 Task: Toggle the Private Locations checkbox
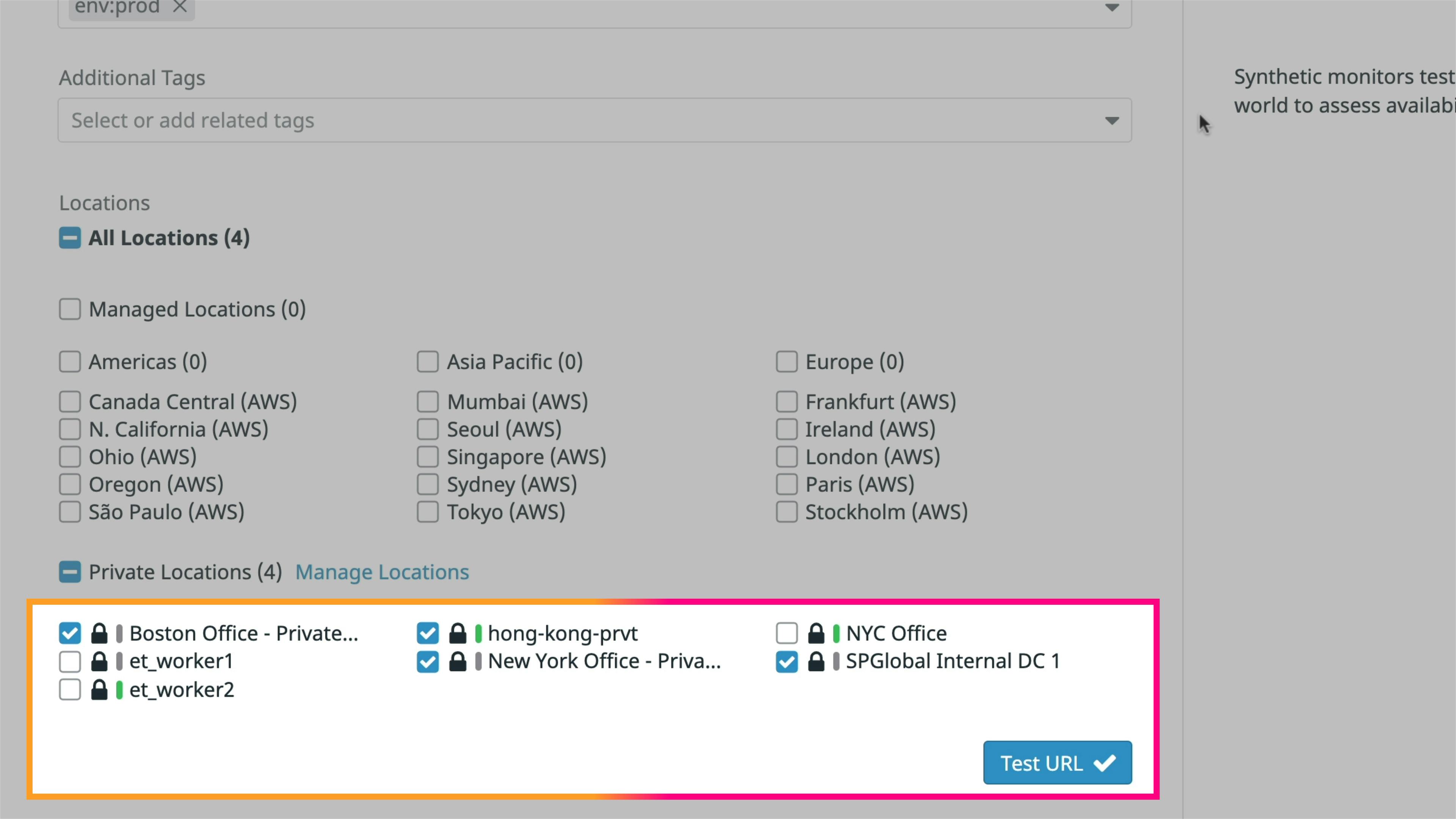click(70, 572)
